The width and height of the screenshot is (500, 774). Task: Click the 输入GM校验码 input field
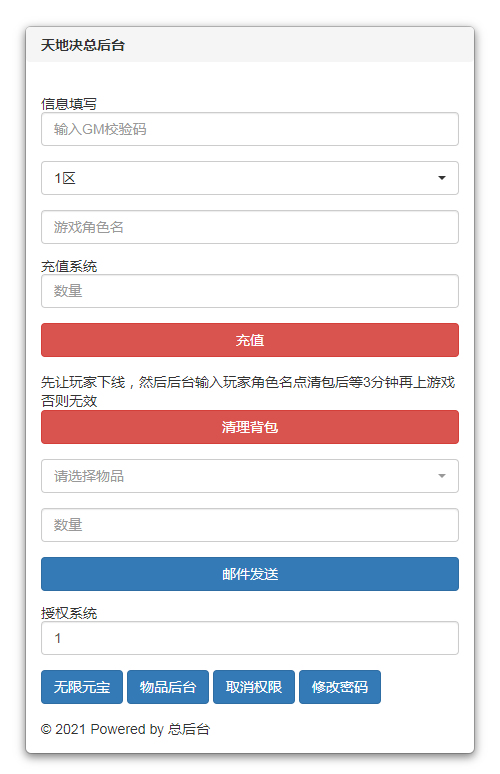tap(250, 129)
